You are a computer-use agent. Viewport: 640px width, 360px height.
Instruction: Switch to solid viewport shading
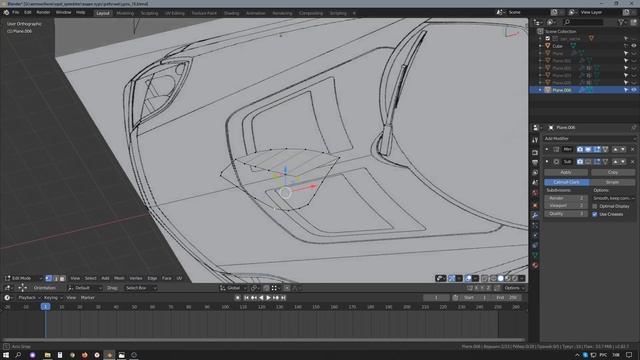coord(500,278)
